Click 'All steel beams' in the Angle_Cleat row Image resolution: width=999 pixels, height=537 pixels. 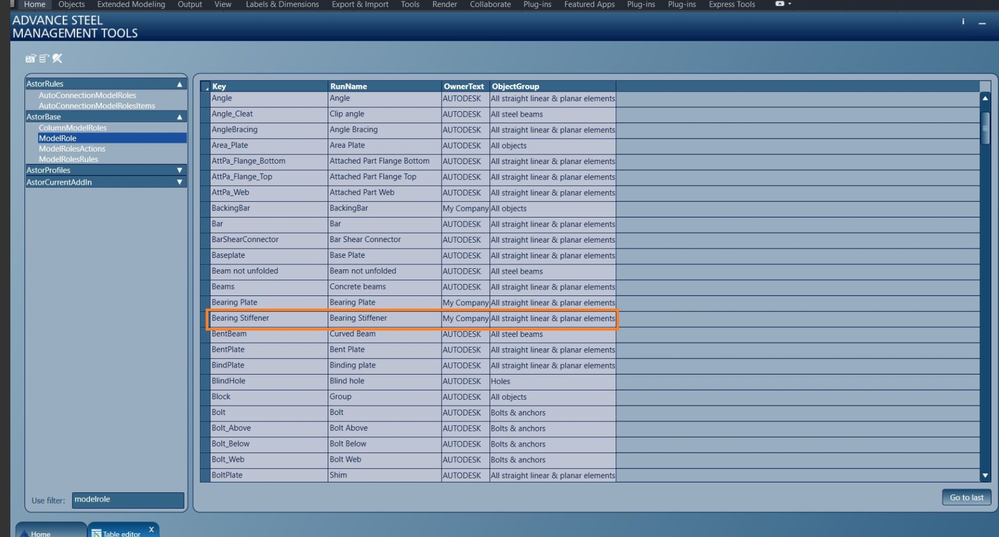(552, 114)
